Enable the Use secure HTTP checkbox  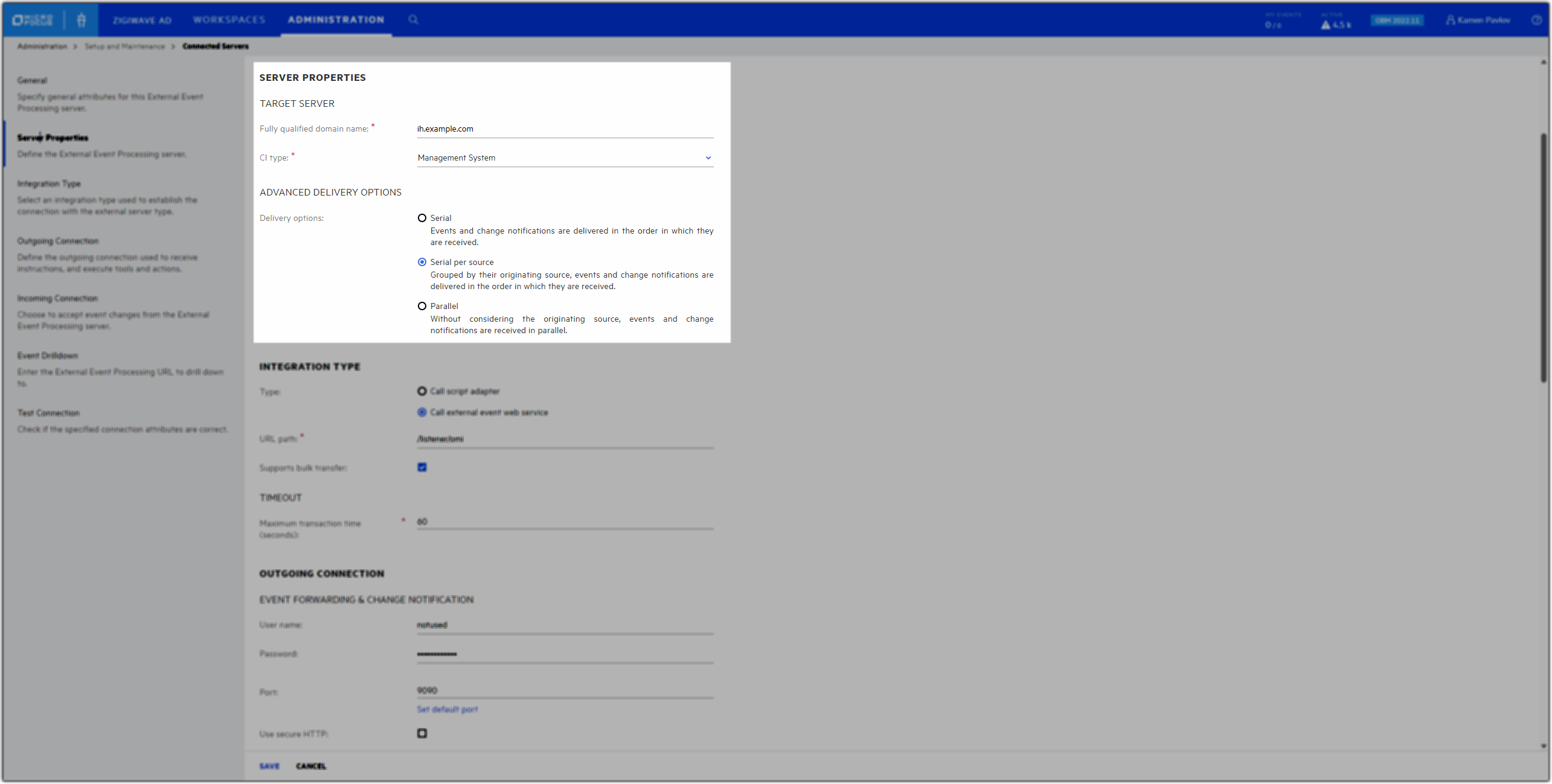422,733
